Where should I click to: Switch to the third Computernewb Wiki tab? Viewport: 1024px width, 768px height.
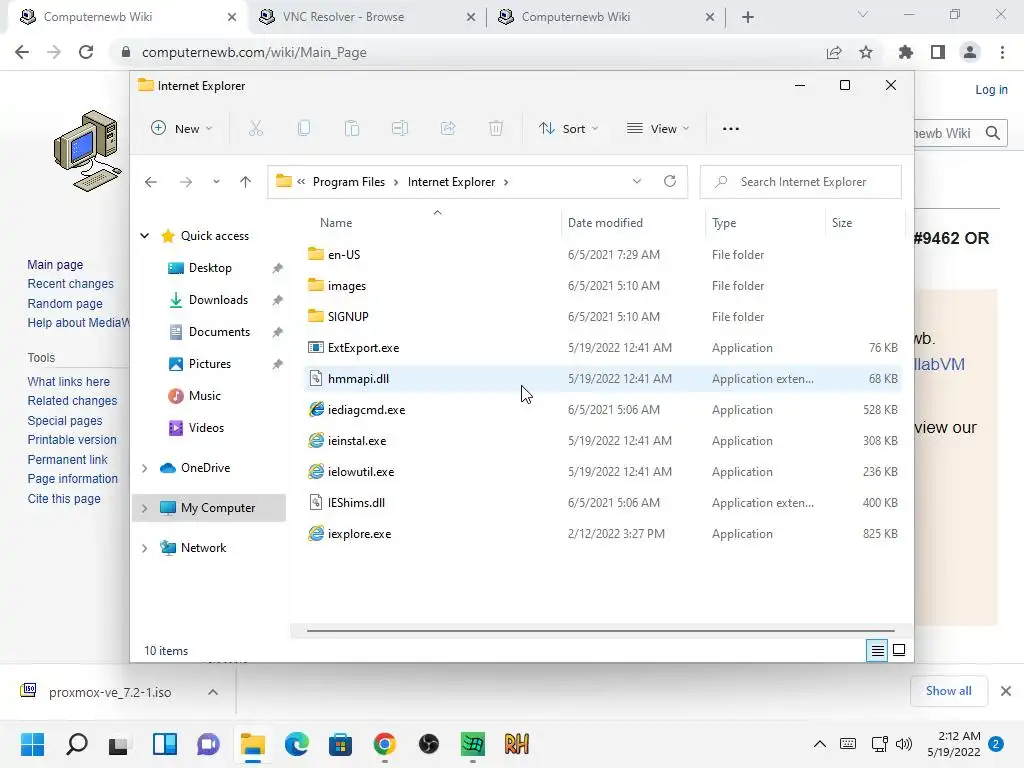pos(606,17)
